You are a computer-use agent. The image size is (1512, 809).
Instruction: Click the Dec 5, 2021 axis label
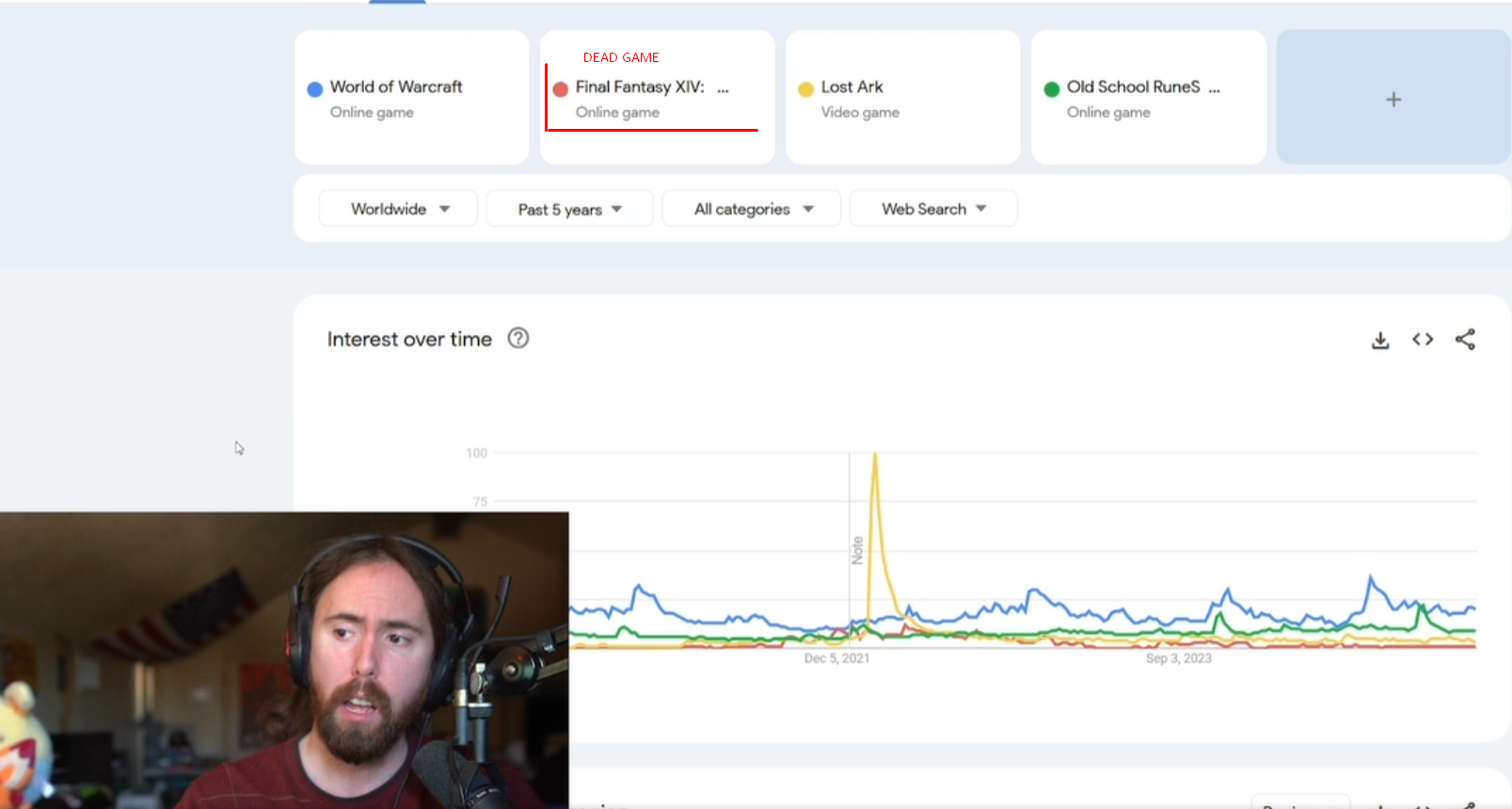tap(836, 658)
